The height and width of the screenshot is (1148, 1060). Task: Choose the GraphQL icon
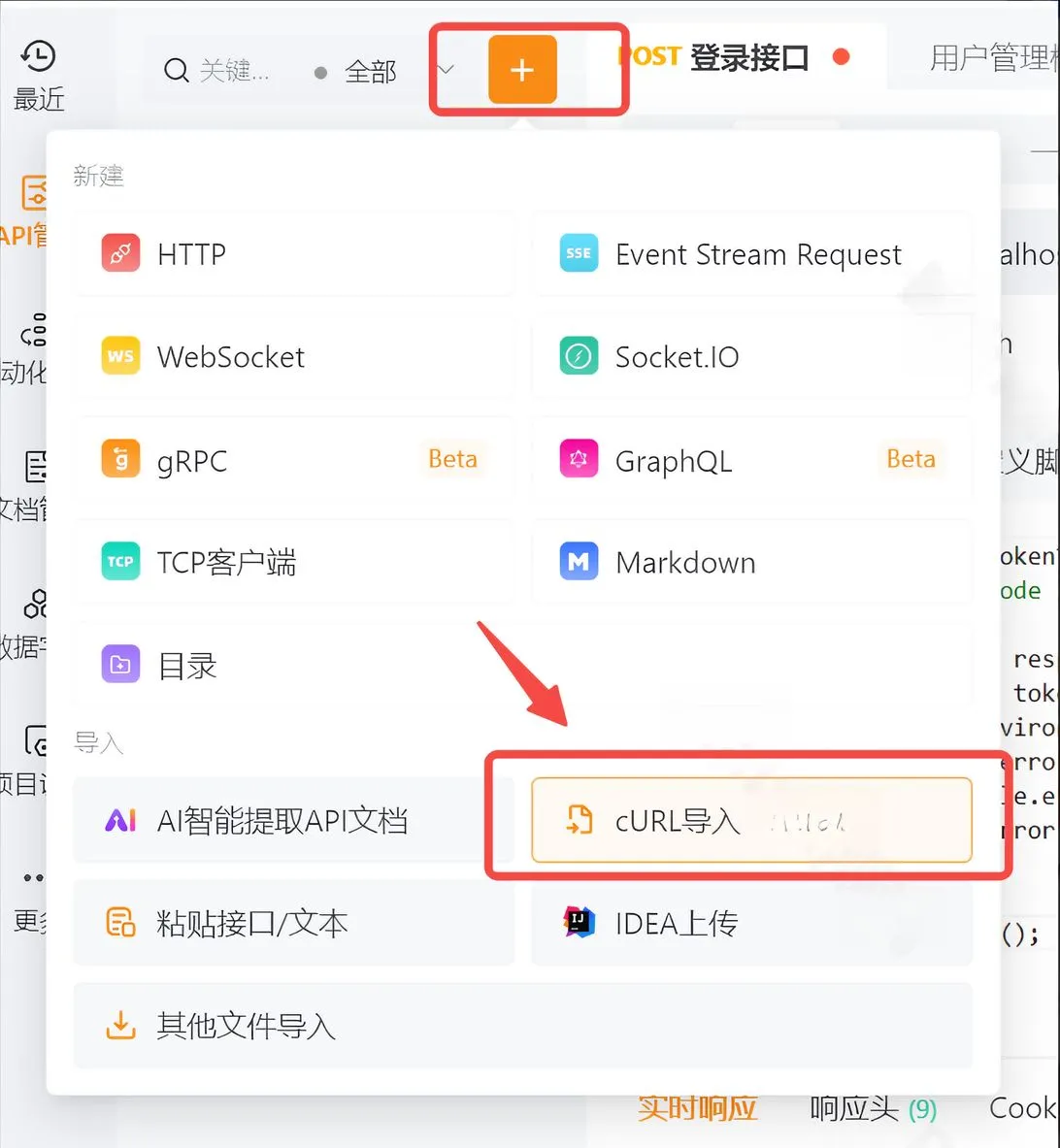pos(579,459)
